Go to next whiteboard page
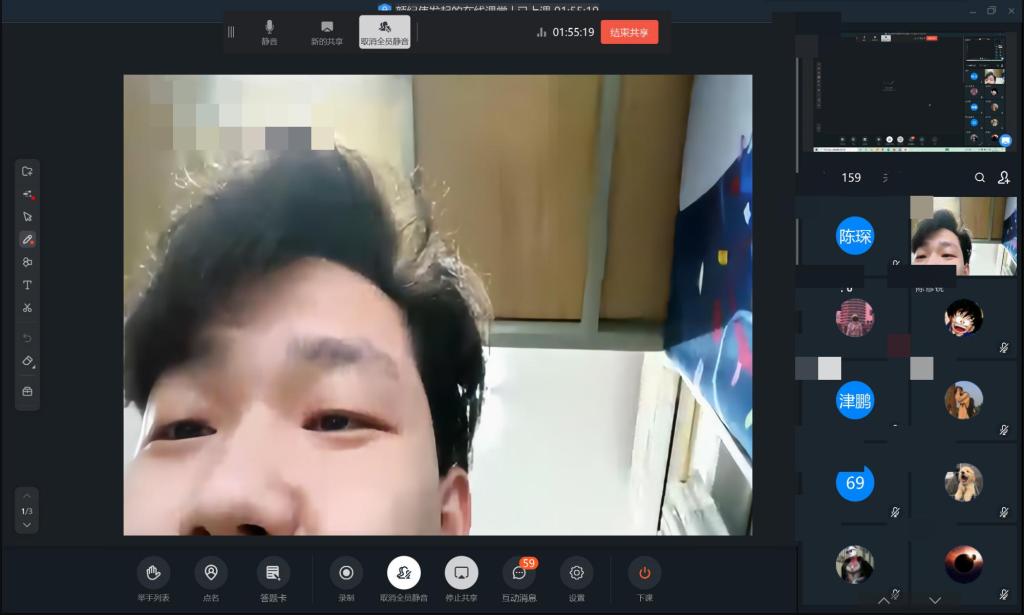Image resolution: width=1024 pixels, height=615 pixels. pyautogui.click(x=27, y=525)
